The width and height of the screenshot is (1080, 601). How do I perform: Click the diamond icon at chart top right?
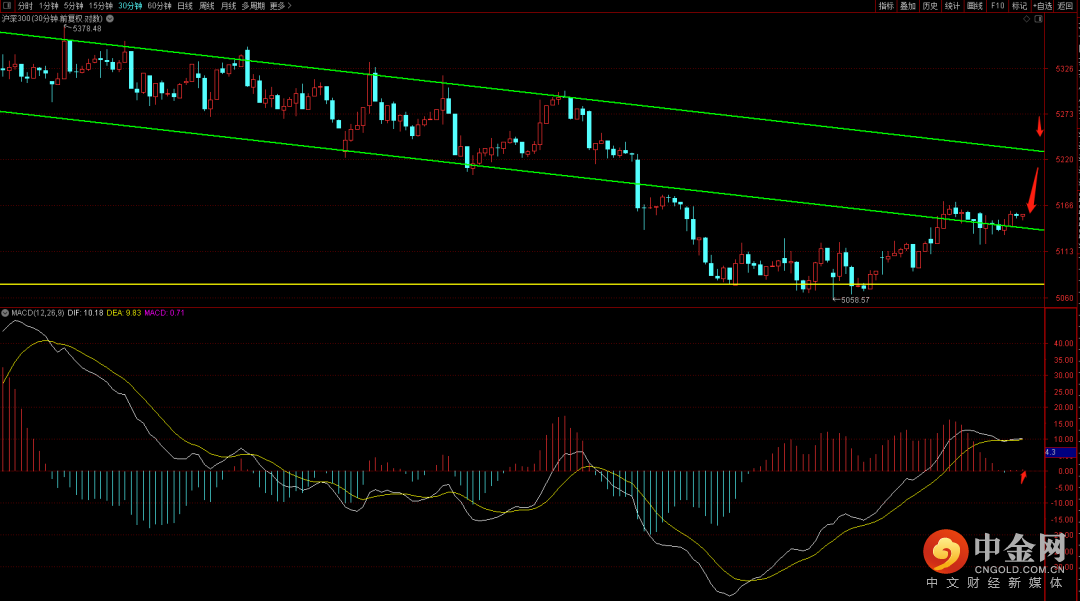[1026, 19]
